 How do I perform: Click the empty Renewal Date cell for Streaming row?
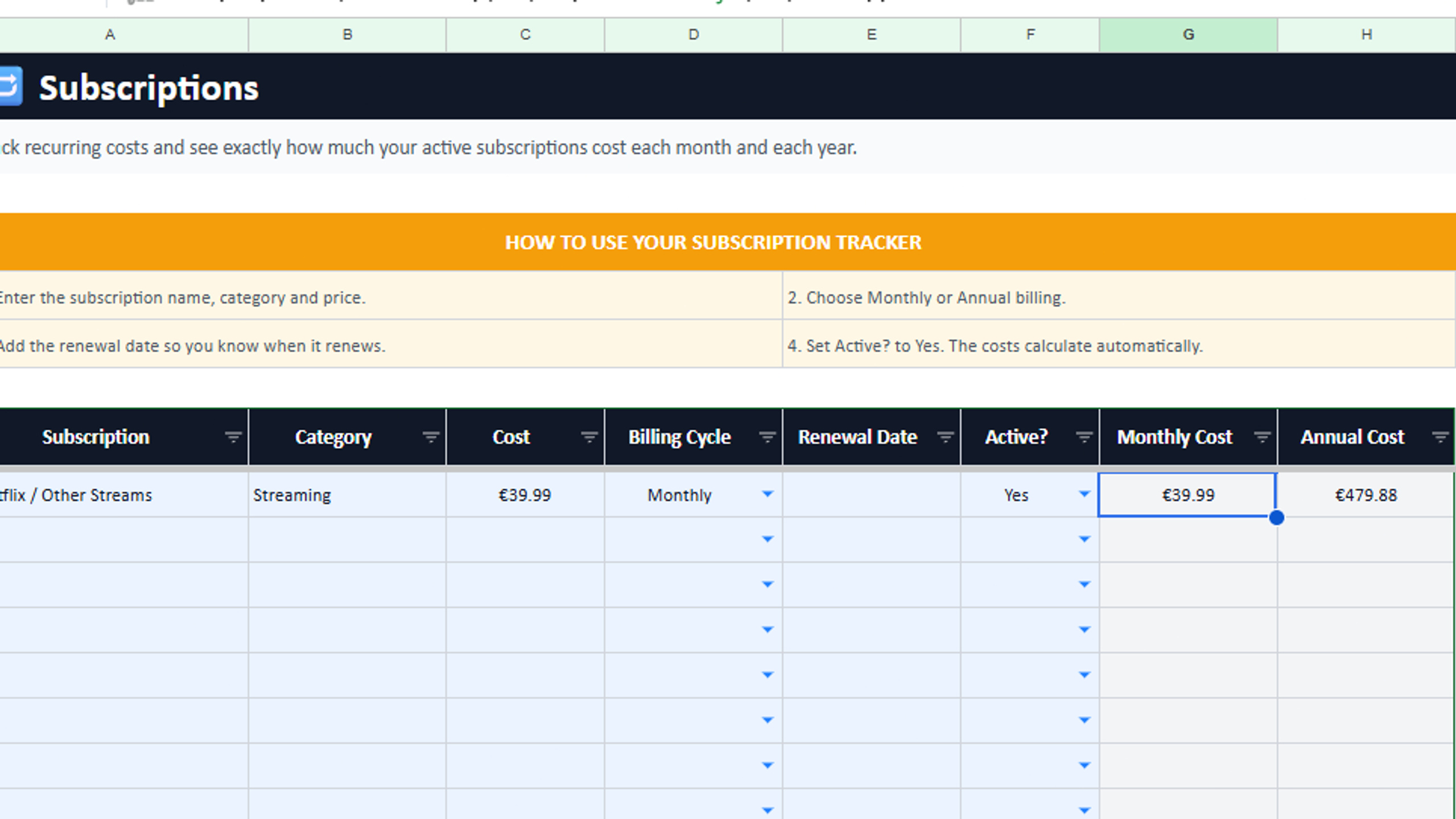click(x=872, y=495)
